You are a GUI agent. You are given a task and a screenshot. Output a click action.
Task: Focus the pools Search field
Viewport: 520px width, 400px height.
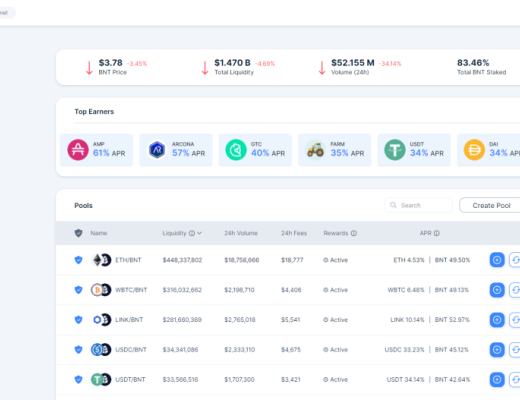(x=419, y=205)
